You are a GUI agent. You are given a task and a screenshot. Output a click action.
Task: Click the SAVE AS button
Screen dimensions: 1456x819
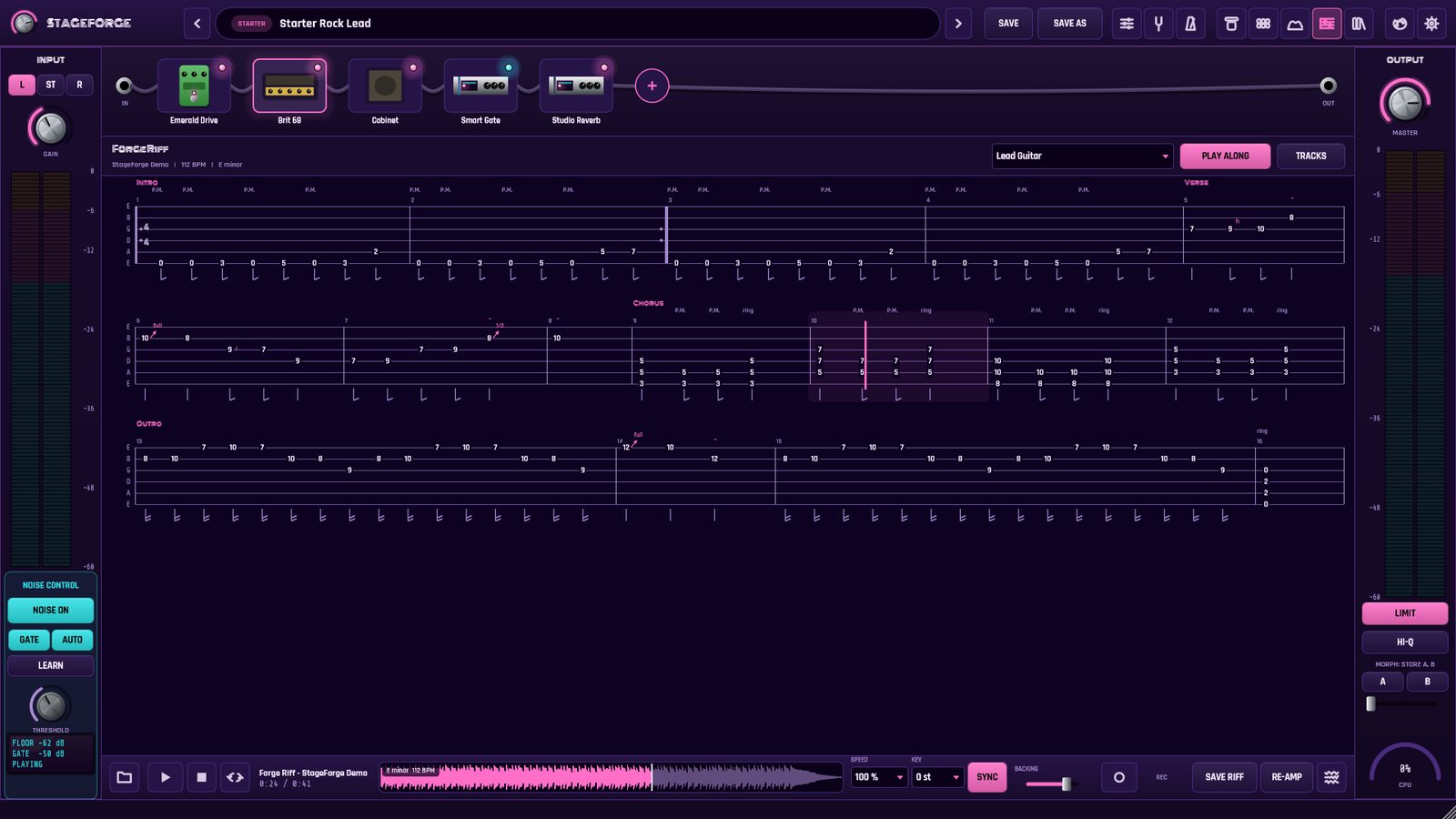coord(1070,24)
